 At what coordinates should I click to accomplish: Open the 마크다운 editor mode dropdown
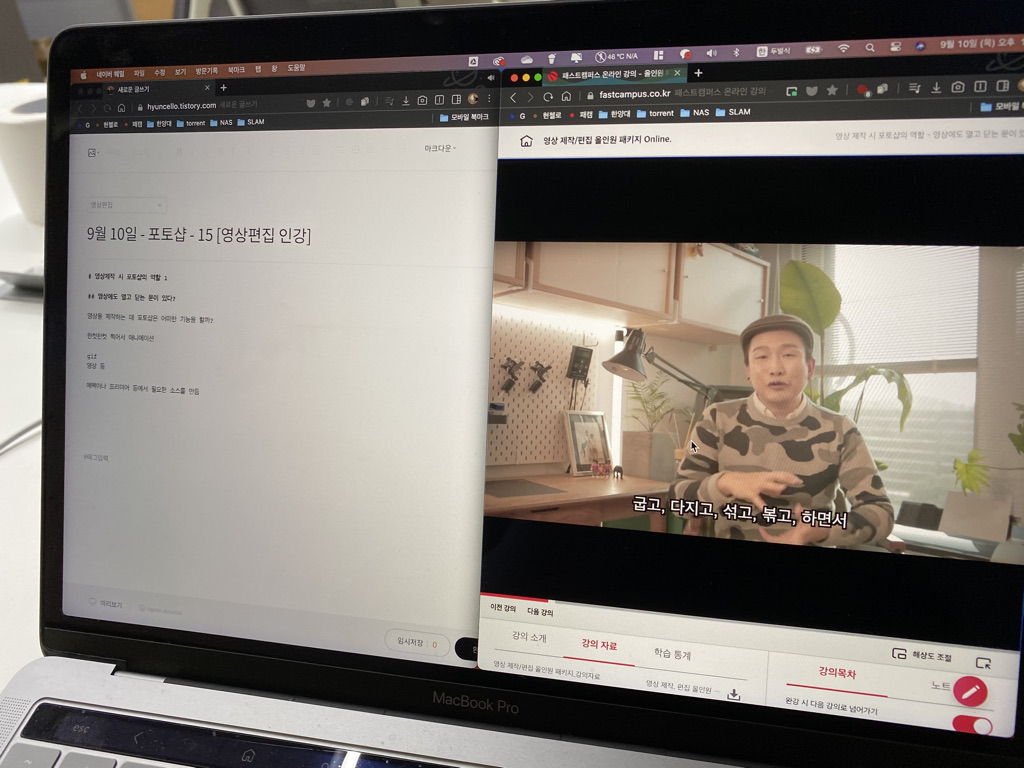[440, 148]
